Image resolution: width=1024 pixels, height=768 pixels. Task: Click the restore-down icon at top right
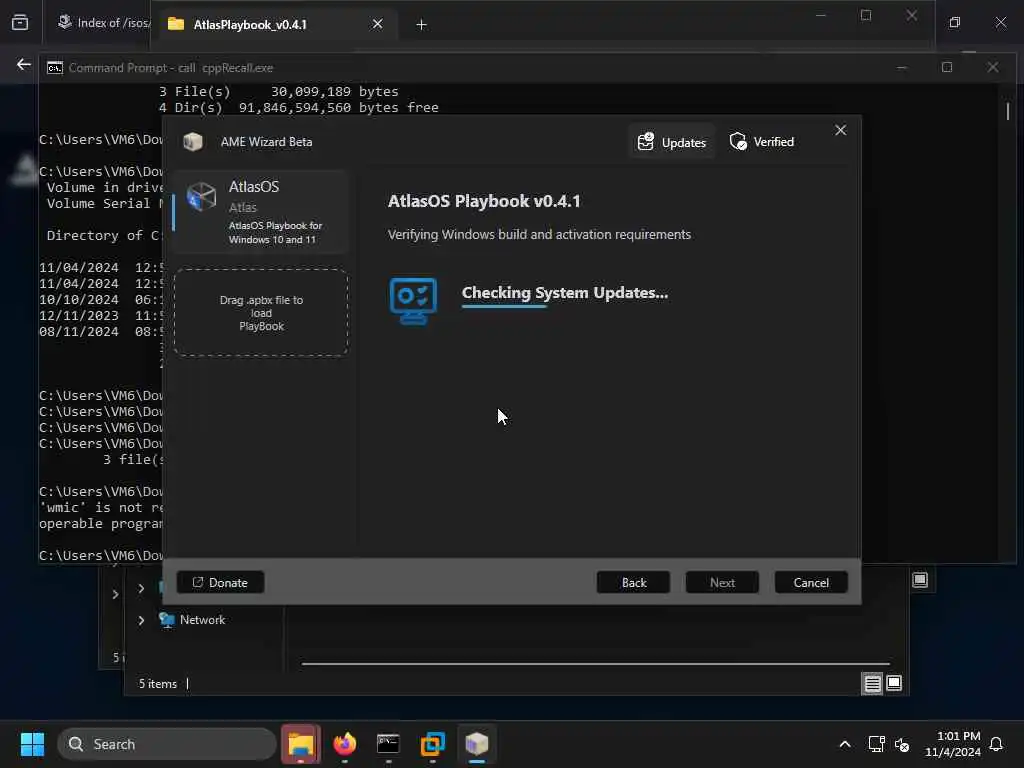tap(955, 22)
